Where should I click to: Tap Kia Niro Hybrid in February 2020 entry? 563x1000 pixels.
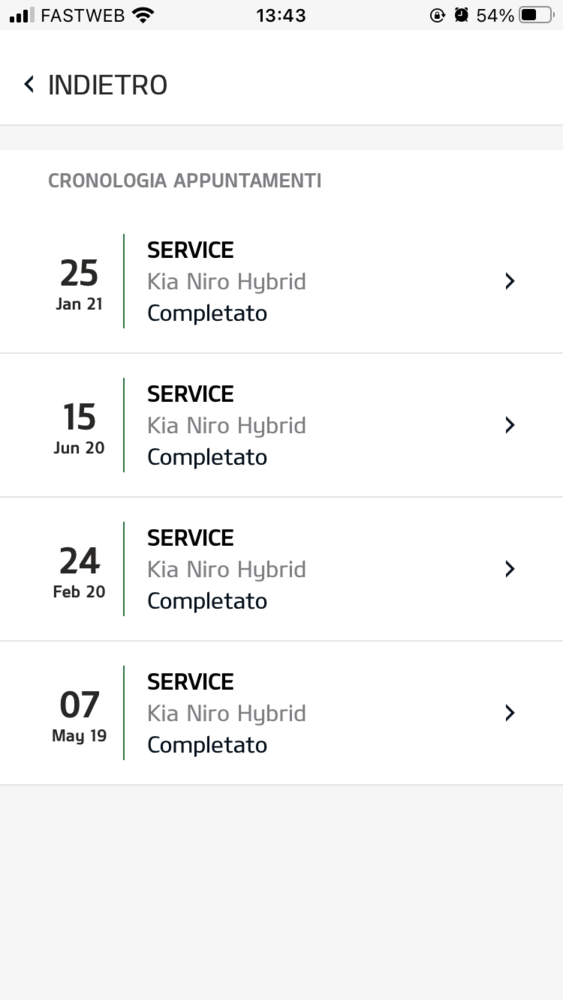pyautogui.click(x=226, y=570)
